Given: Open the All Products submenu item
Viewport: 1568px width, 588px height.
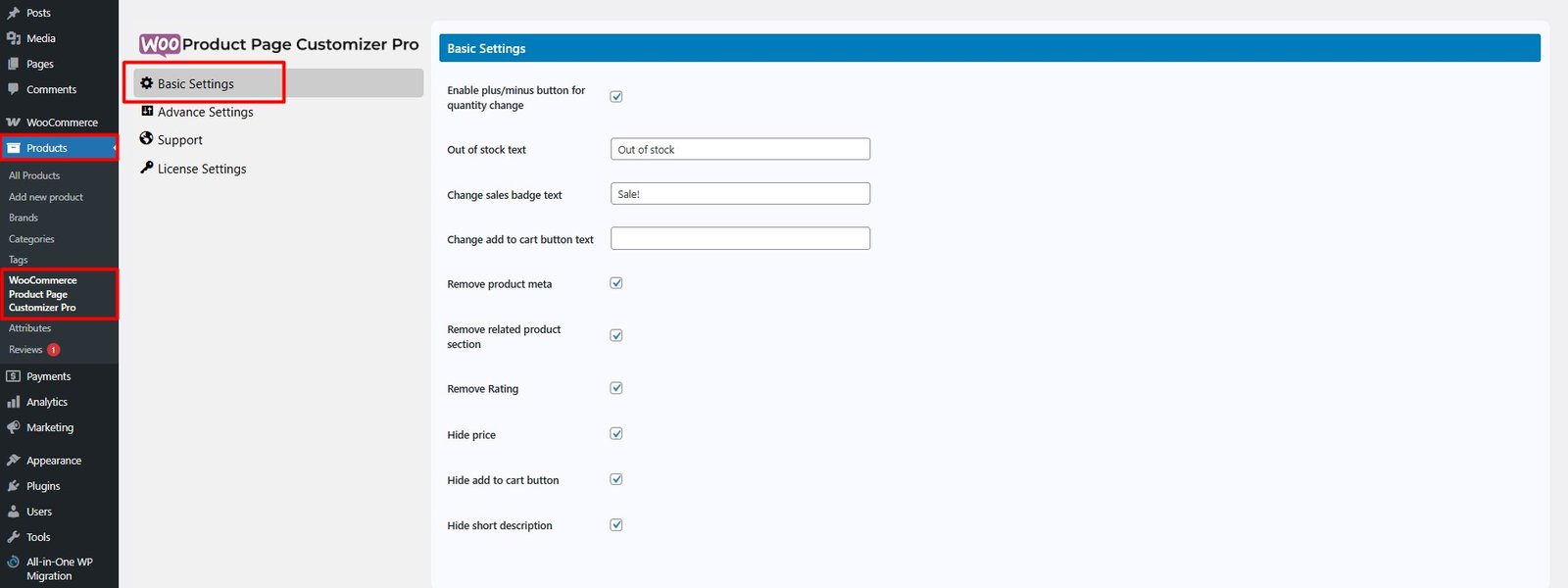Looking at the screenshot, I should pyautogui.click(x=34, y=175).
